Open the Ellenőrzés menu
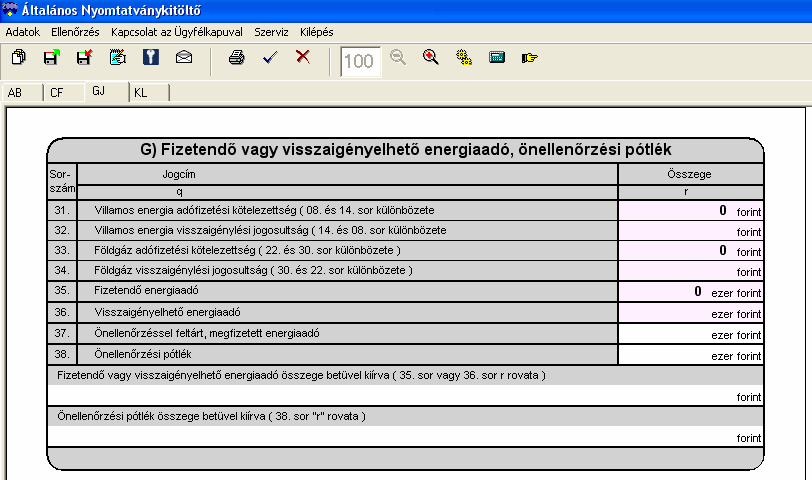 [75, 32]
